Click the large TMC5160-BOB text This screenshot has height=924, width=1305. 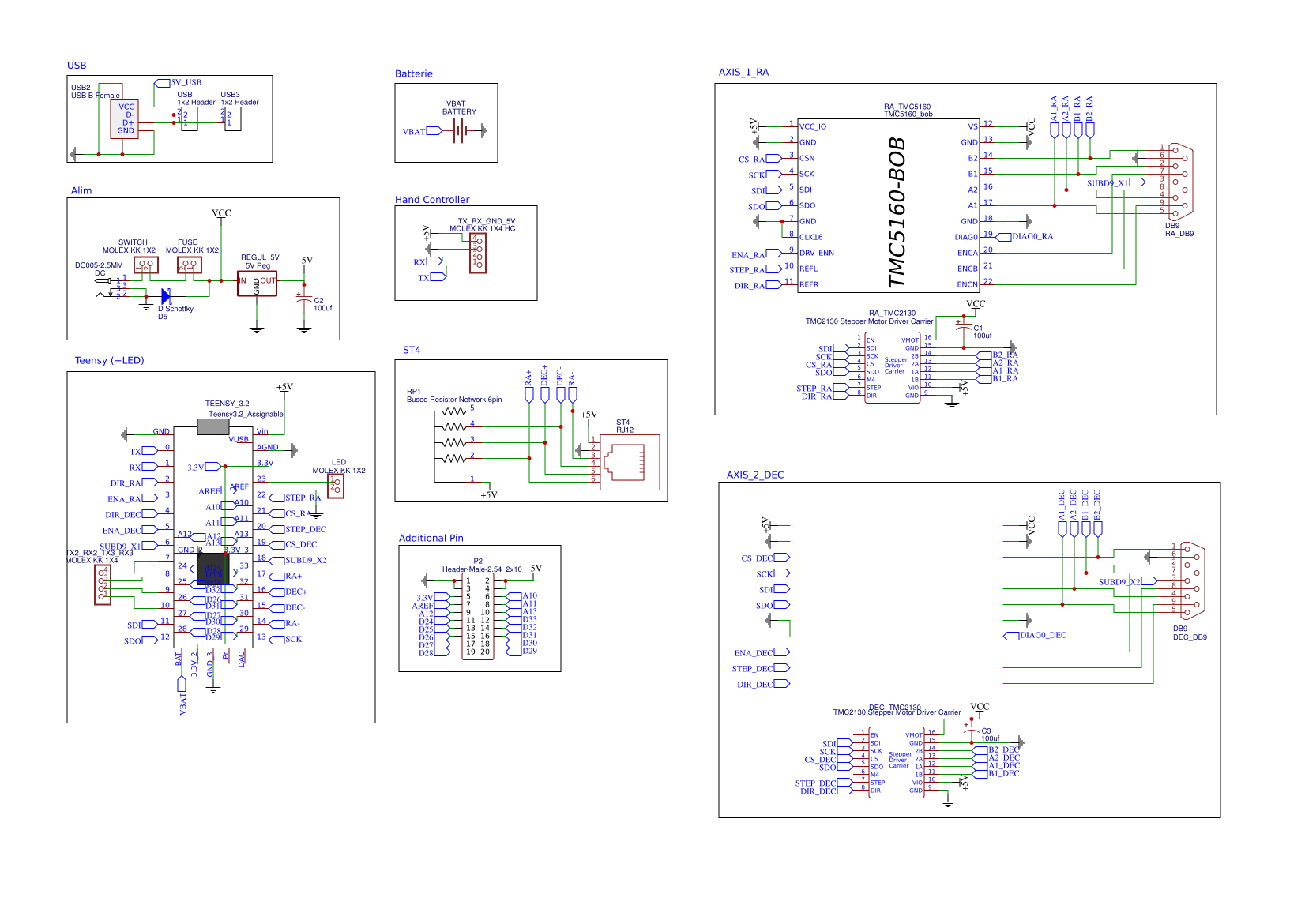point(897,212)
